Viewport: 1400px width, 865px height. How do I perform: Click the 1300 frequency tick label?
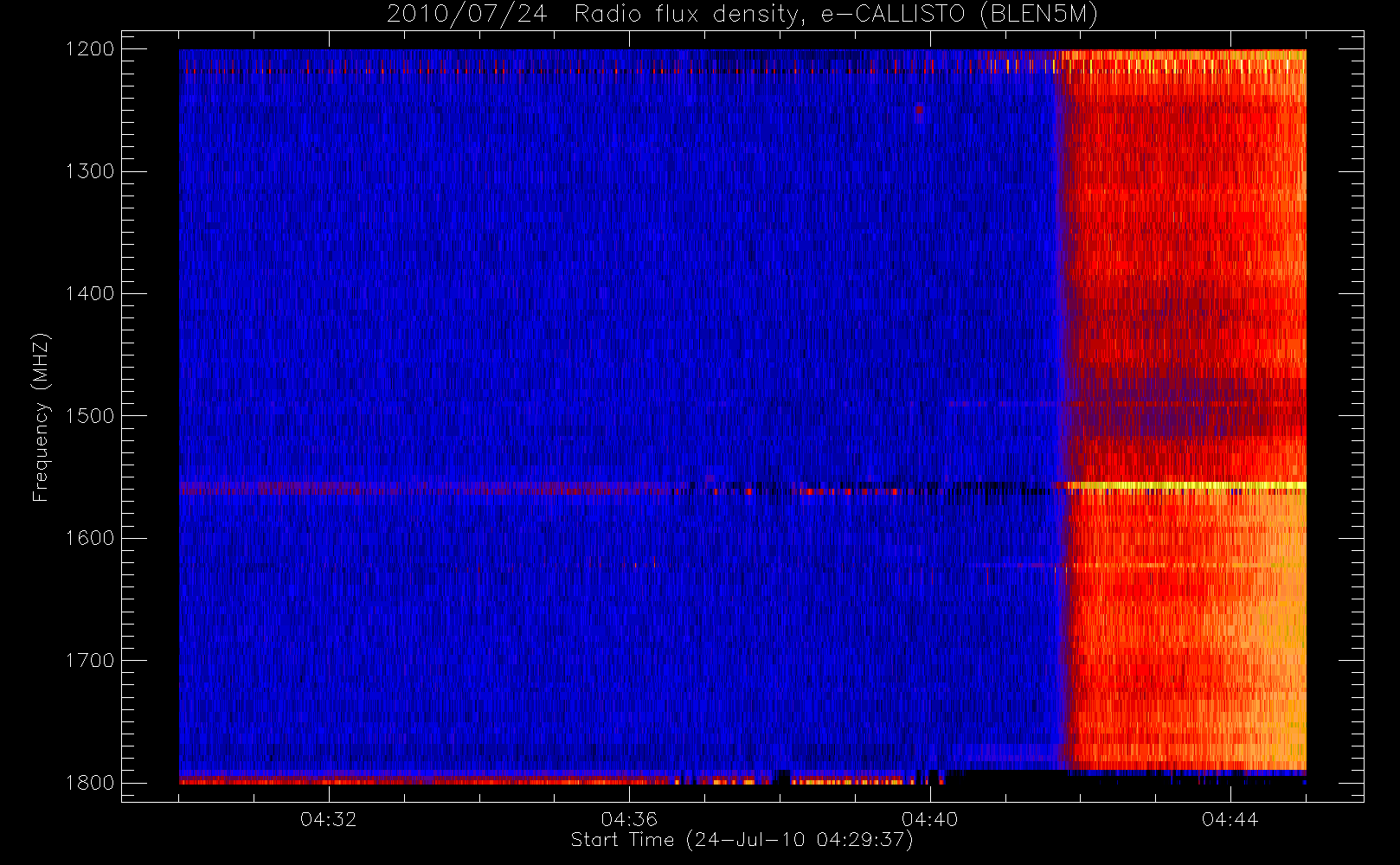tap(90, 171)
